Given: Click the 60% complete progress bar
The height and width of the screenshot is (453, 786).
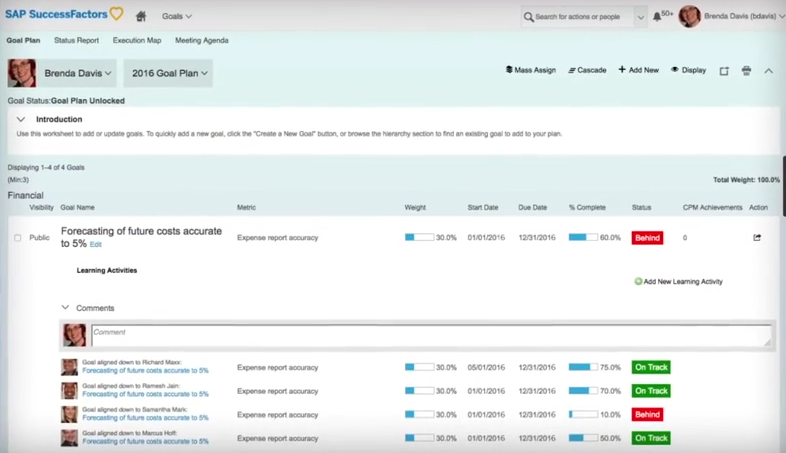Looking at the screenshot, I should pyautogui.click(x=583, y=238).
